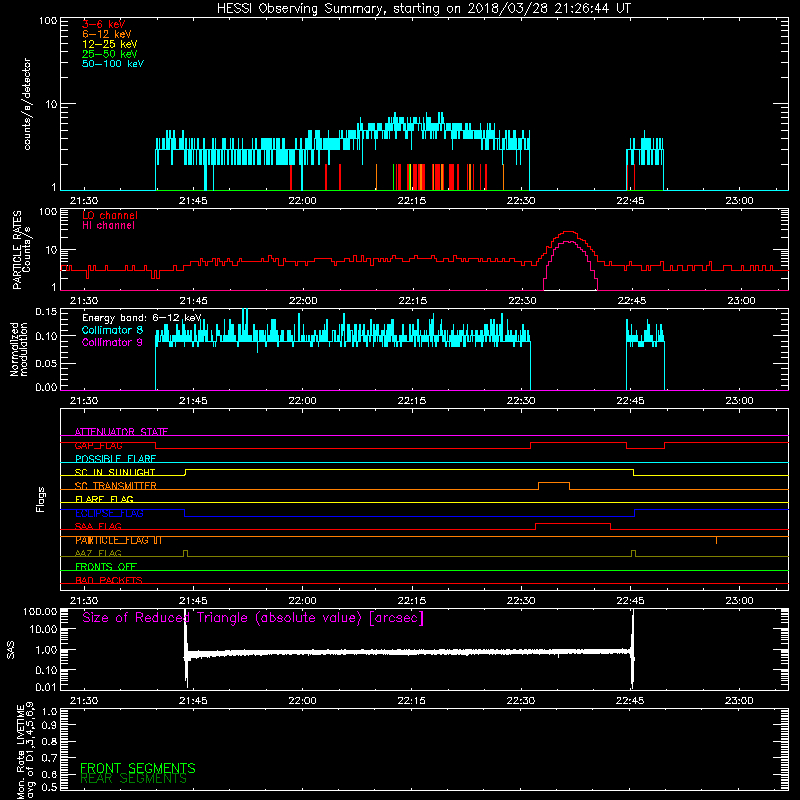Image resolution: width=800 pixels, height=800 pixels.
Task: Click the HESSI Observing Summary title text
Action: [x=424, y=9]
